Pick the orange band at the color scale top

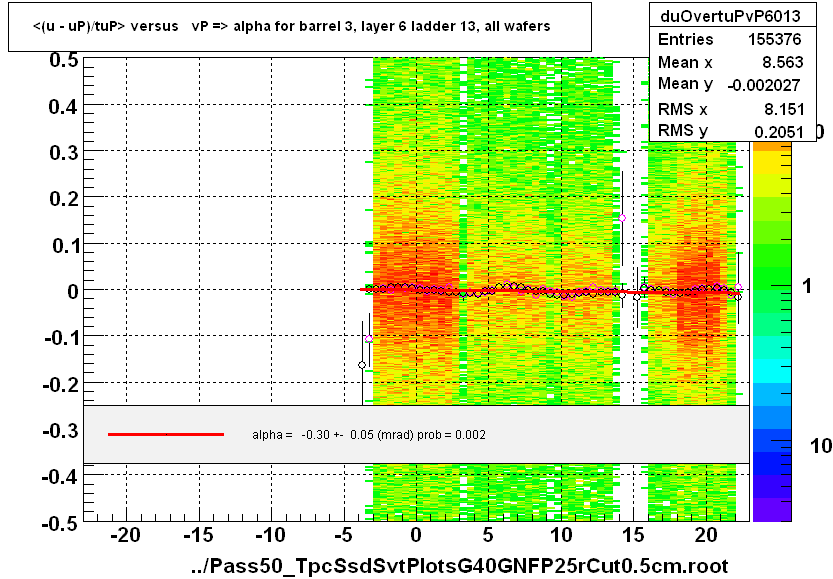pyautogui.click(x=772, y=147)
